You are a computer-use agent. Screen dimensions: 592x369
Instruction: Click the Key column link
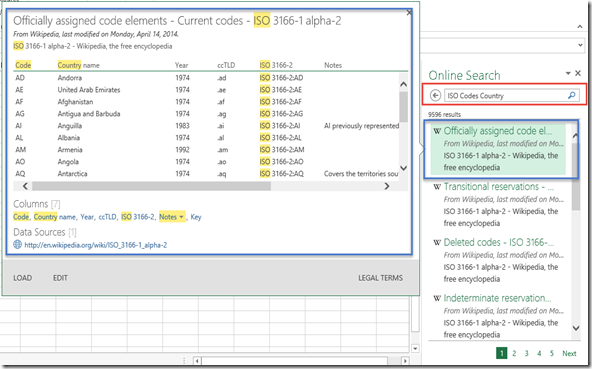coord(196,217)
